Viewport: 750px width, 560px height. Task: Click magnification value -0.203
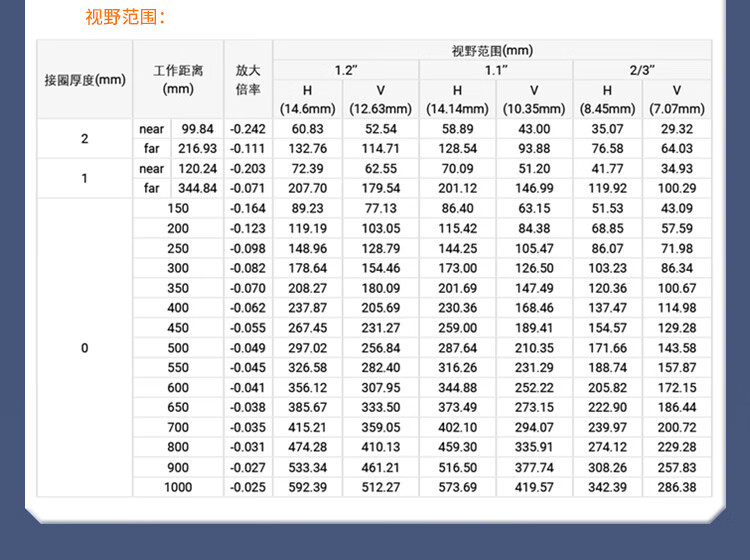248,169
